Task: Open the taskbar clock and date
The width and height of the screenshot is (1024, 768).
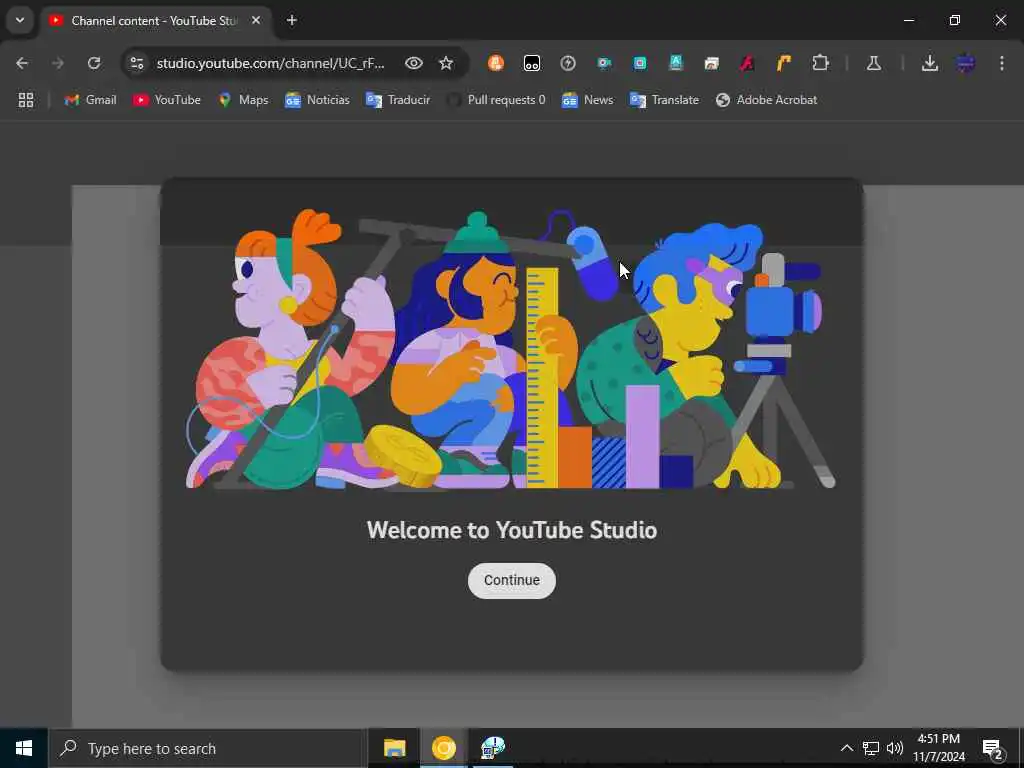Action: point(939,748)
